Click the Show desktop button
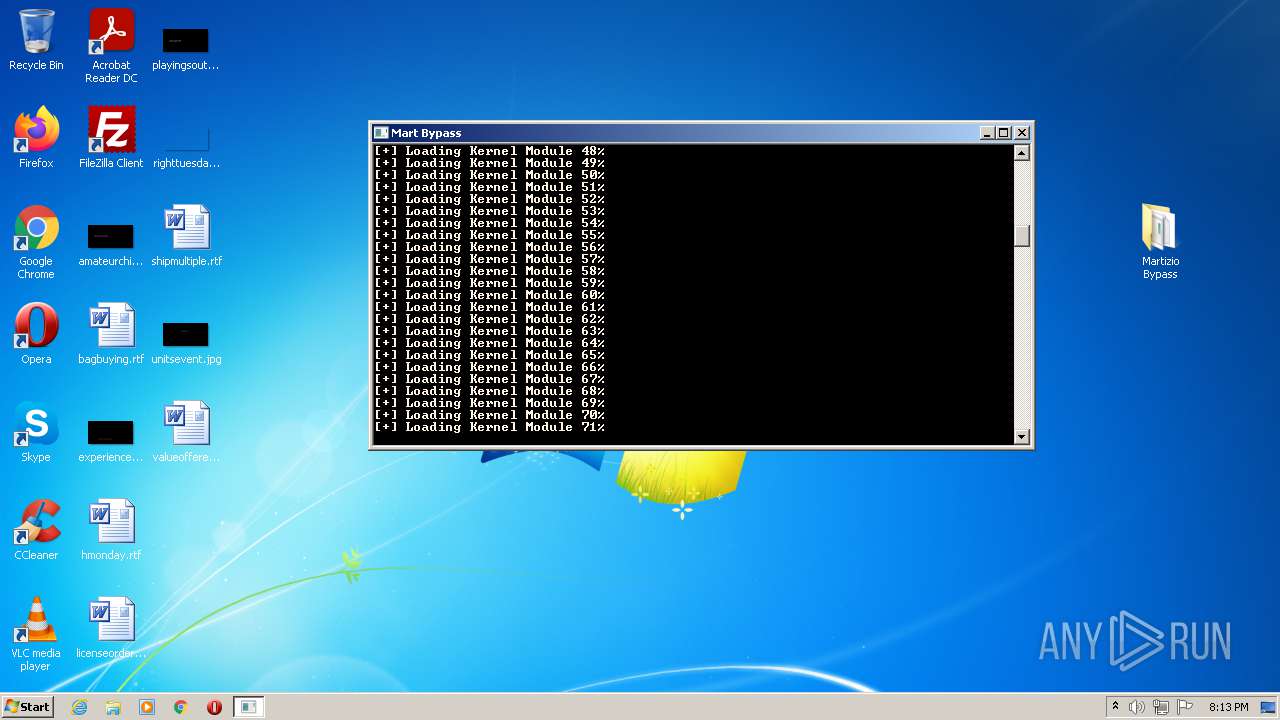The width and height of the screenshot is (1280, 720). pos(1270,707)
